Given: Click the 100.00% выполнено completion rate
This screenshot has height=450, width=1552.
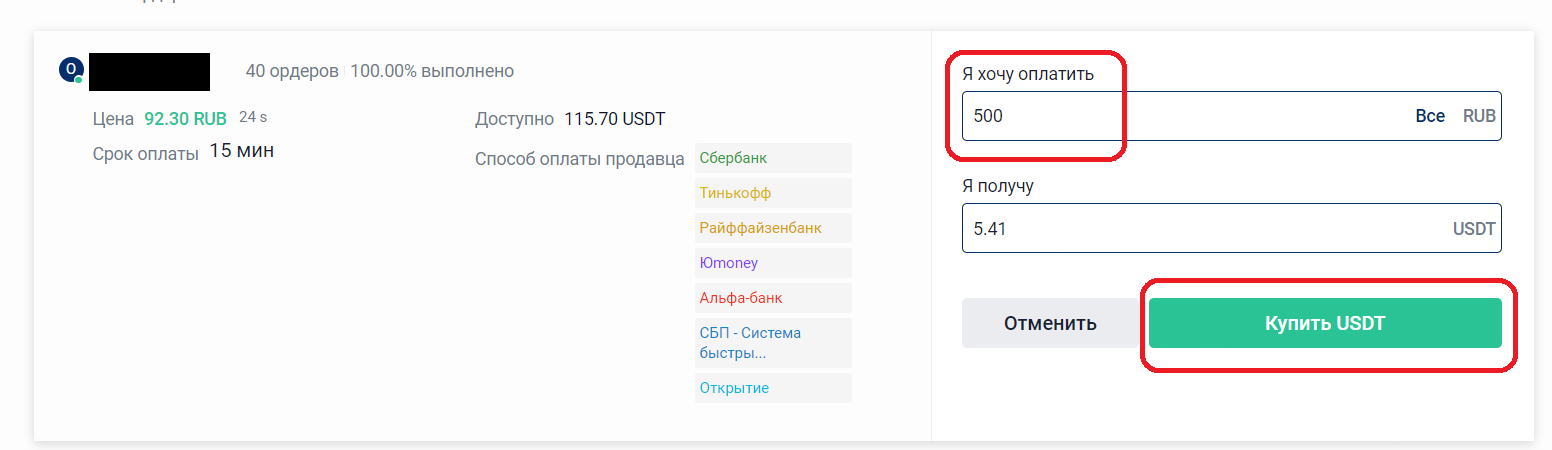Looking at the screenshot, I should click(x=432, y=71).
